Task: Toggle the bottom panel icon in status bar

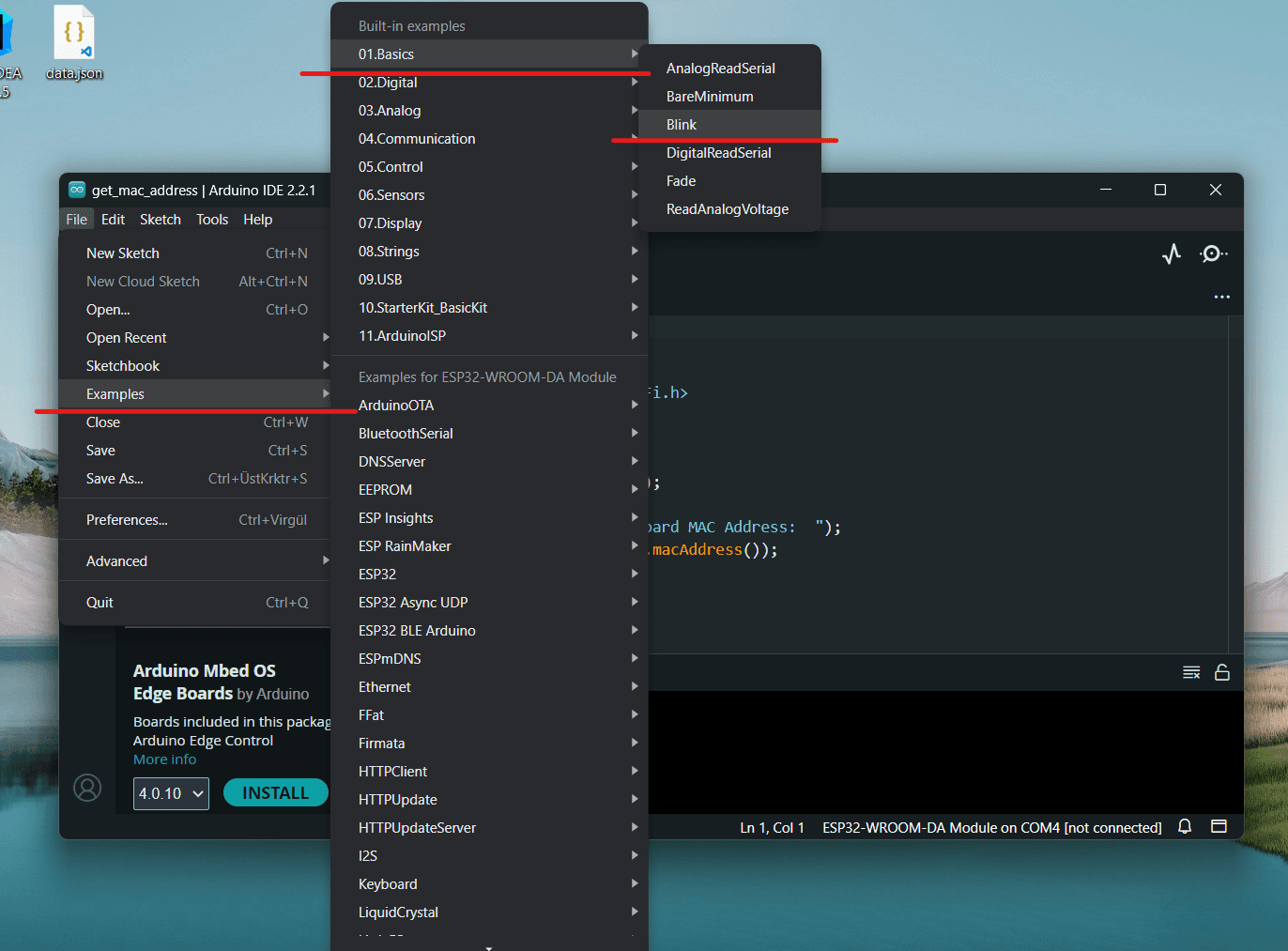Action: tap(1219, 826)
